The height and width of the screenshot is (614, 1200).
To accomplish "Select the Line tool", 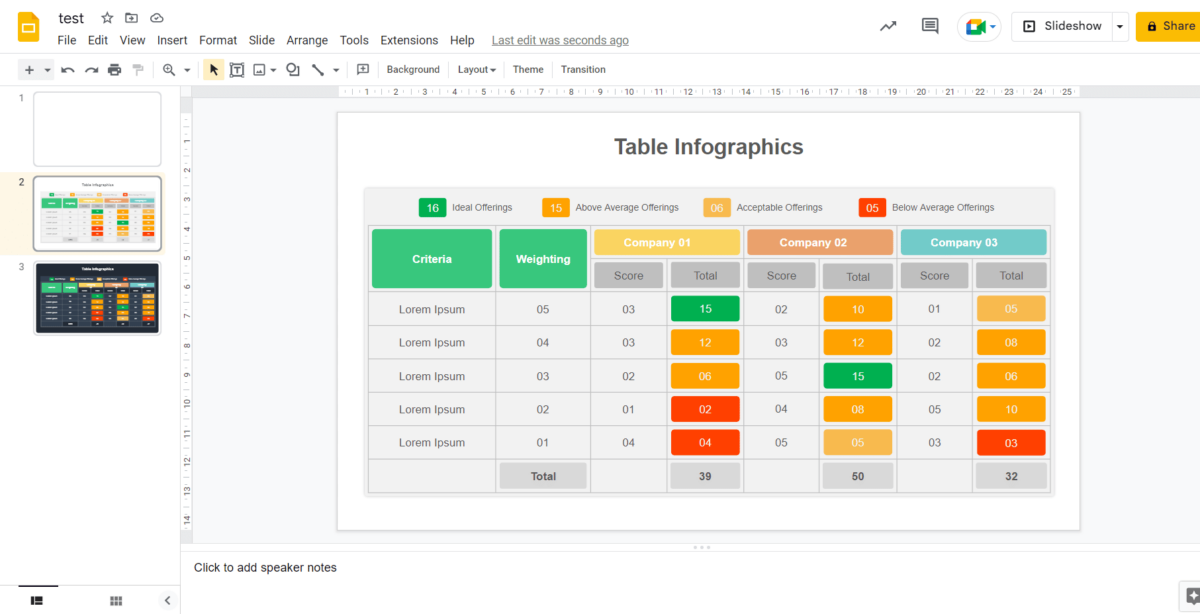I will (x=318, y=69).
